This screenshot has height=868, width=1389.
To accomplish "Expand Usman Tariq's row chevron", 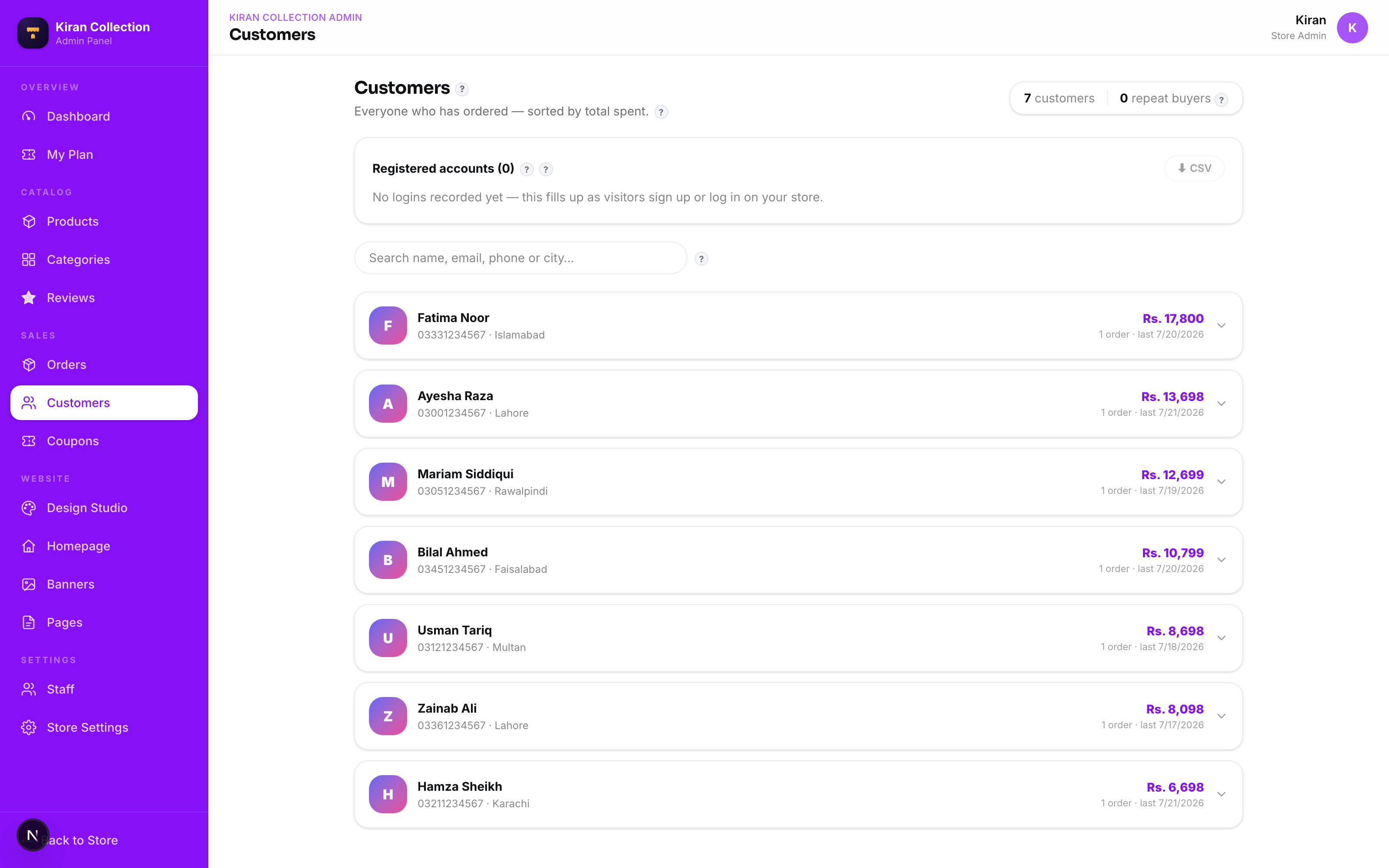I will [x=1221, y=638].
